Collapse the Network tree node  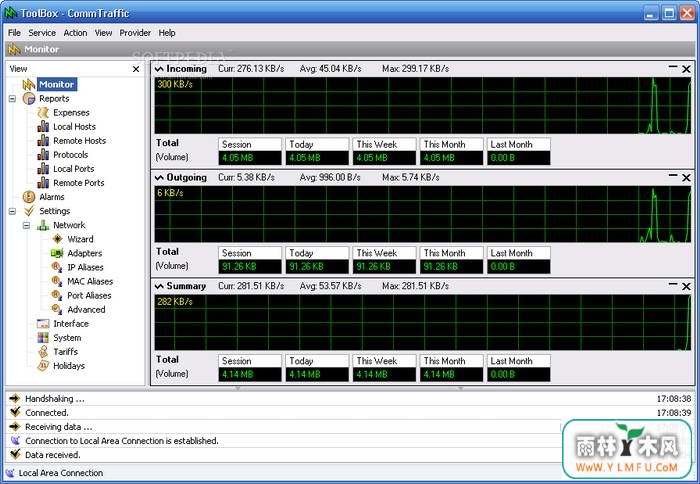pos(27,225)
